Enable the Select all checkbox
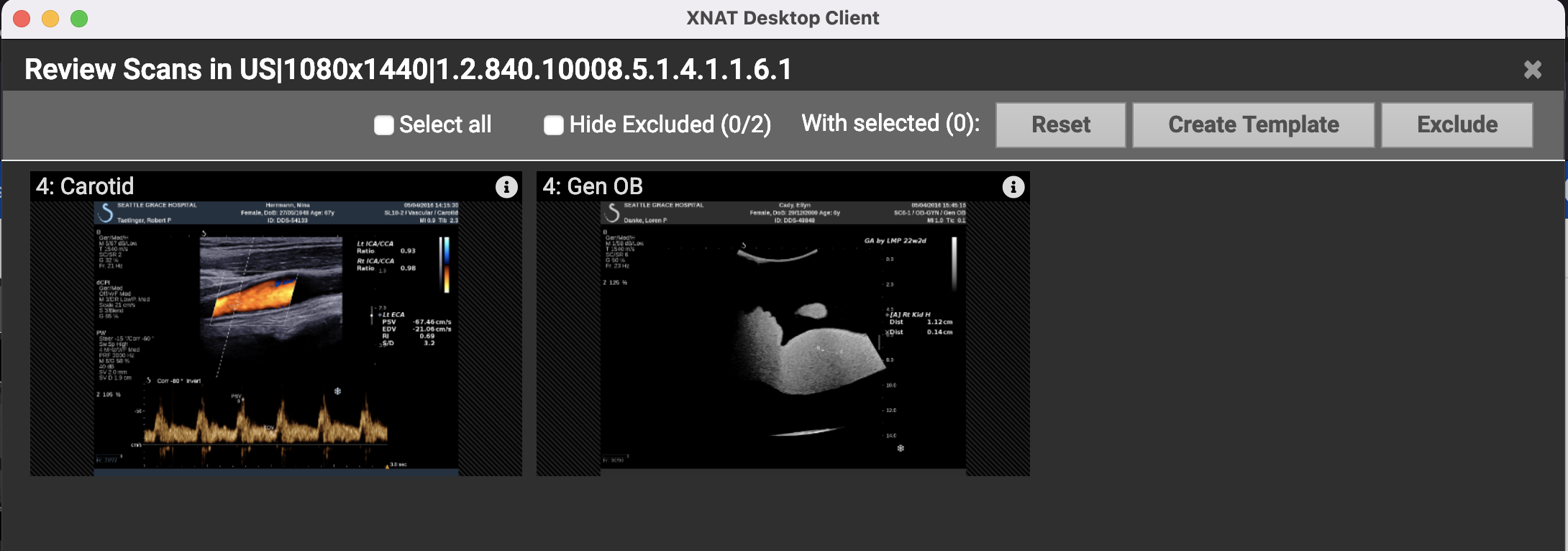The width and height of the screenshot is (1568, 551). coord(384,125)
